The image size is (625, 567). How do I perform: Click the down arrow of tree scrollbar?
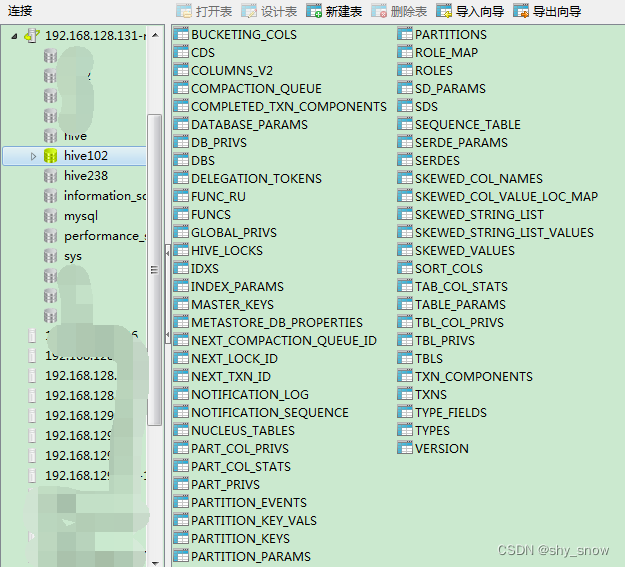click(155, 563)
